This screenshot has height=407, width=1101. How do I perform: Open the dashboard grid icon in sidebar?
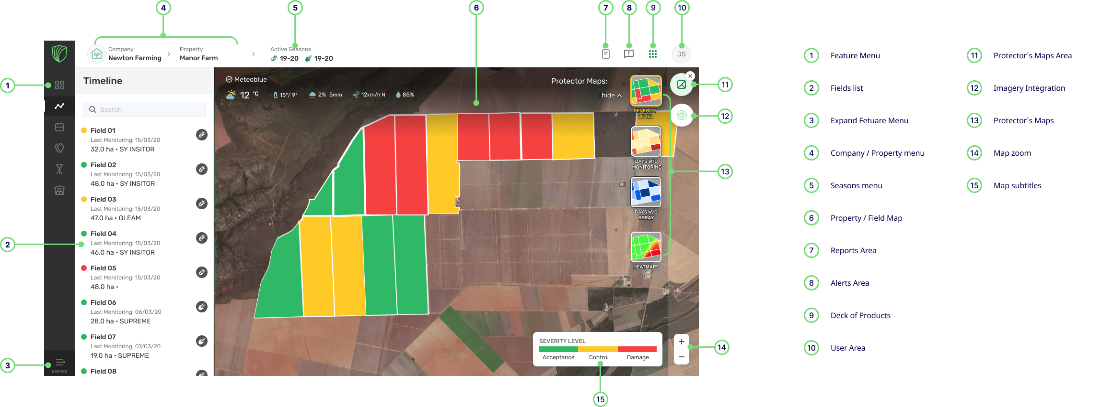click(59, 85)
